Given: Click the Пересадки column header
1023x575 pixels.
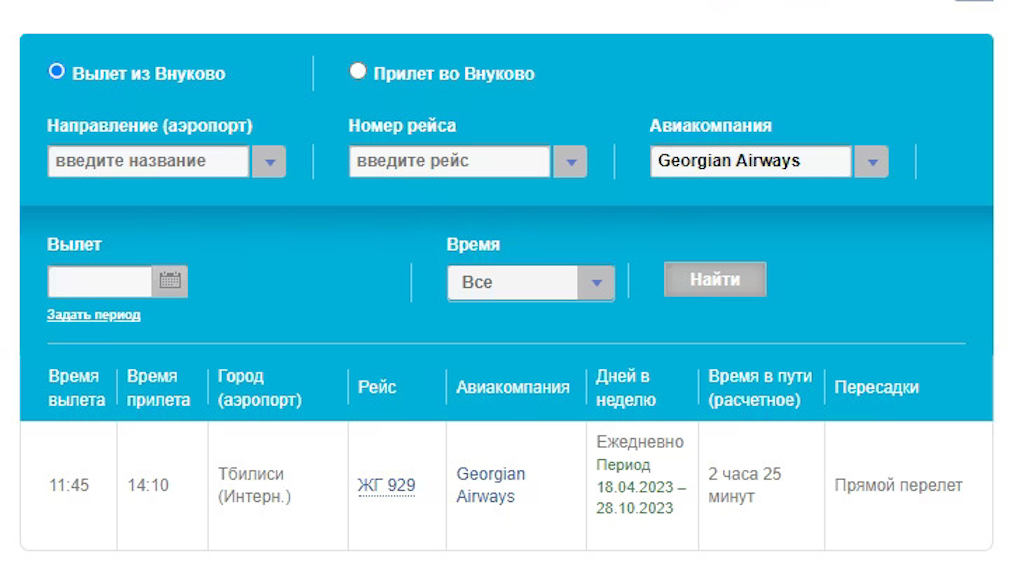Looking at the screenshot, I should (876, 388).
